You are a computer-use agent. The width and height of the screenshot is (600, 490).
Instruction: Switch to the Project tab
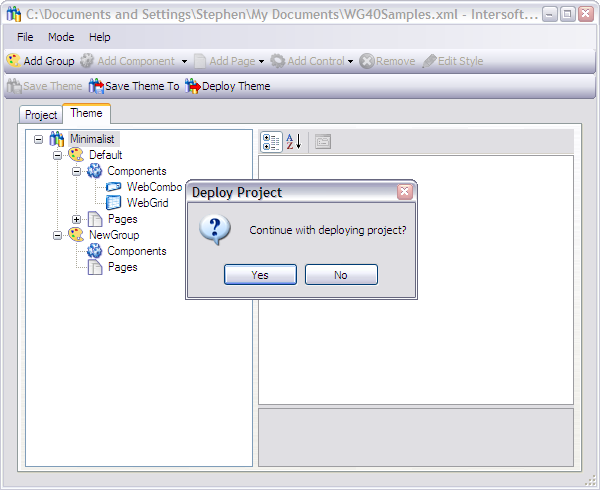pos(41,115)
